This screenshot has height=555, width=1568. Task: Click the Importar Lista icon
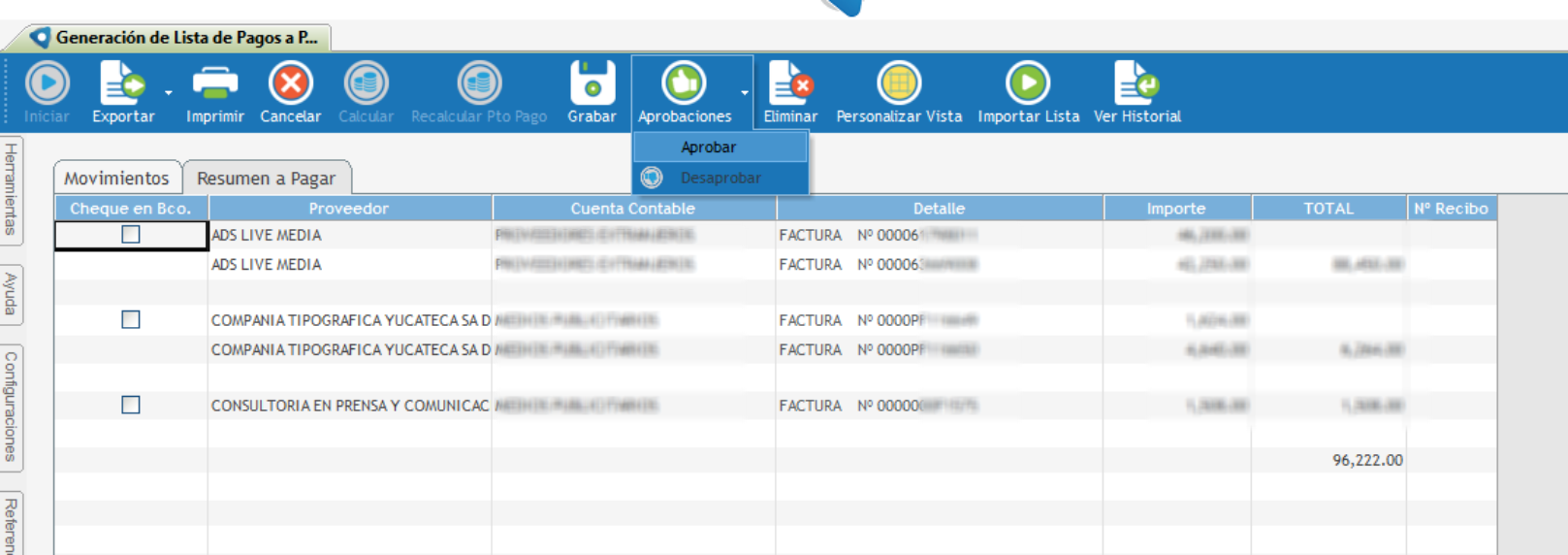(x=1028, y=83)
